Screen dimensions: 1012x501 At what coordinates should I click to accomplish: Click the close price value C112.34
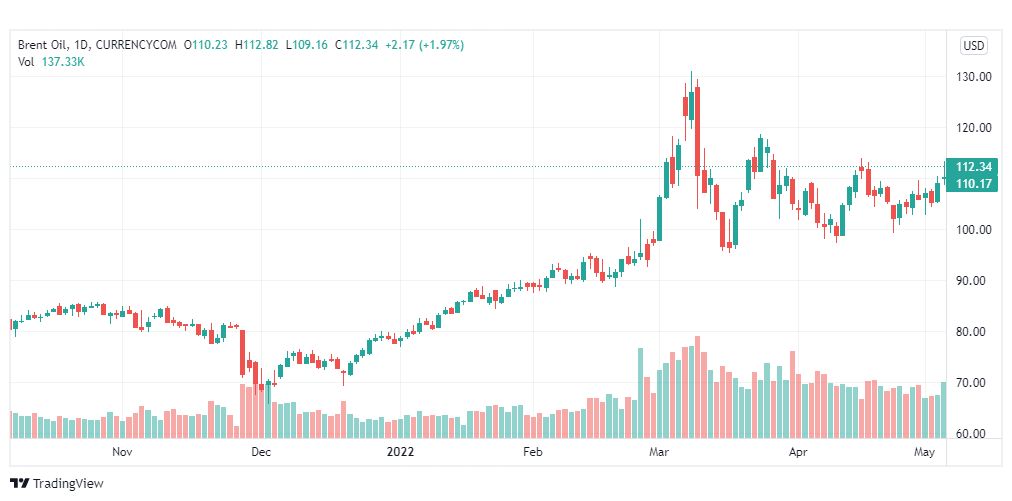356,45
